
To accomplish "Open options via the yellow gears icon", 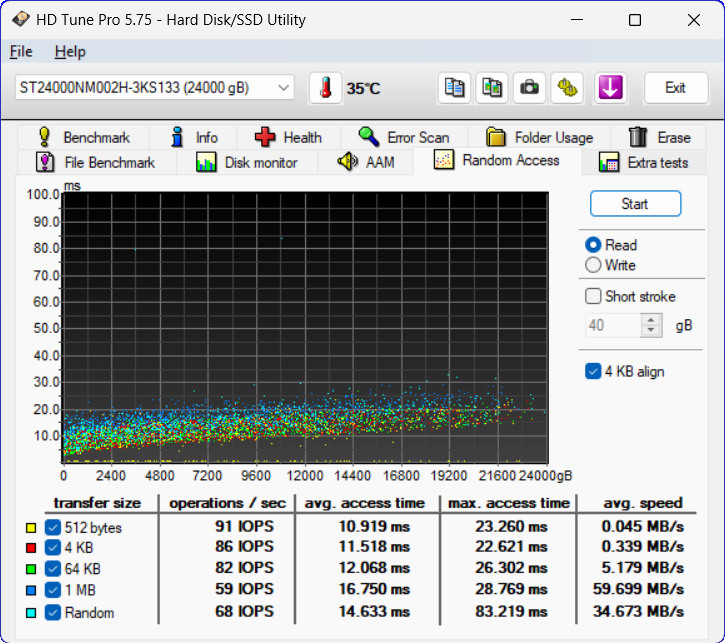I will point(567,88).
